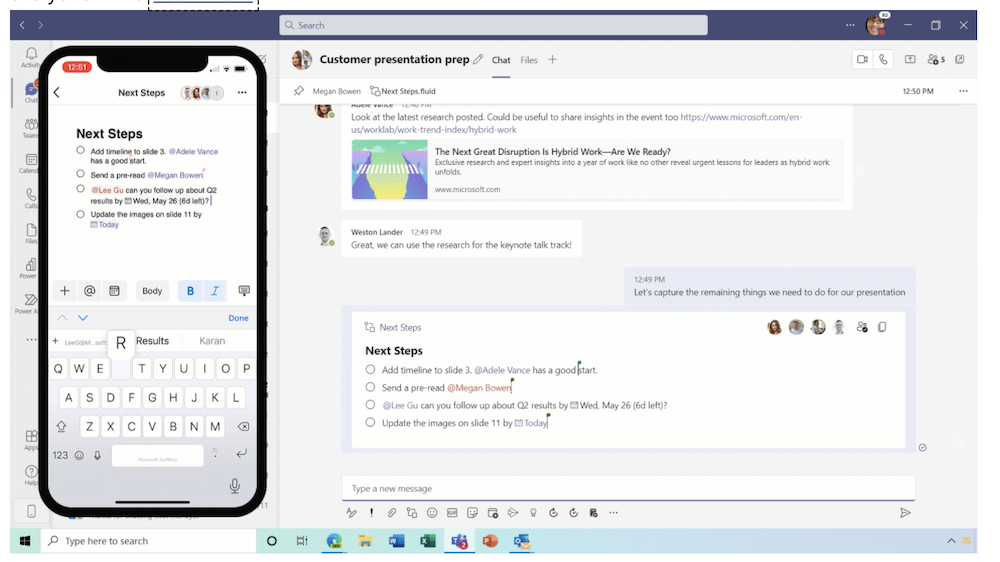Screen dimensions: 1000x562
Task: Tap the date picker icon on phone toolbar
Action: coord(114,291)
